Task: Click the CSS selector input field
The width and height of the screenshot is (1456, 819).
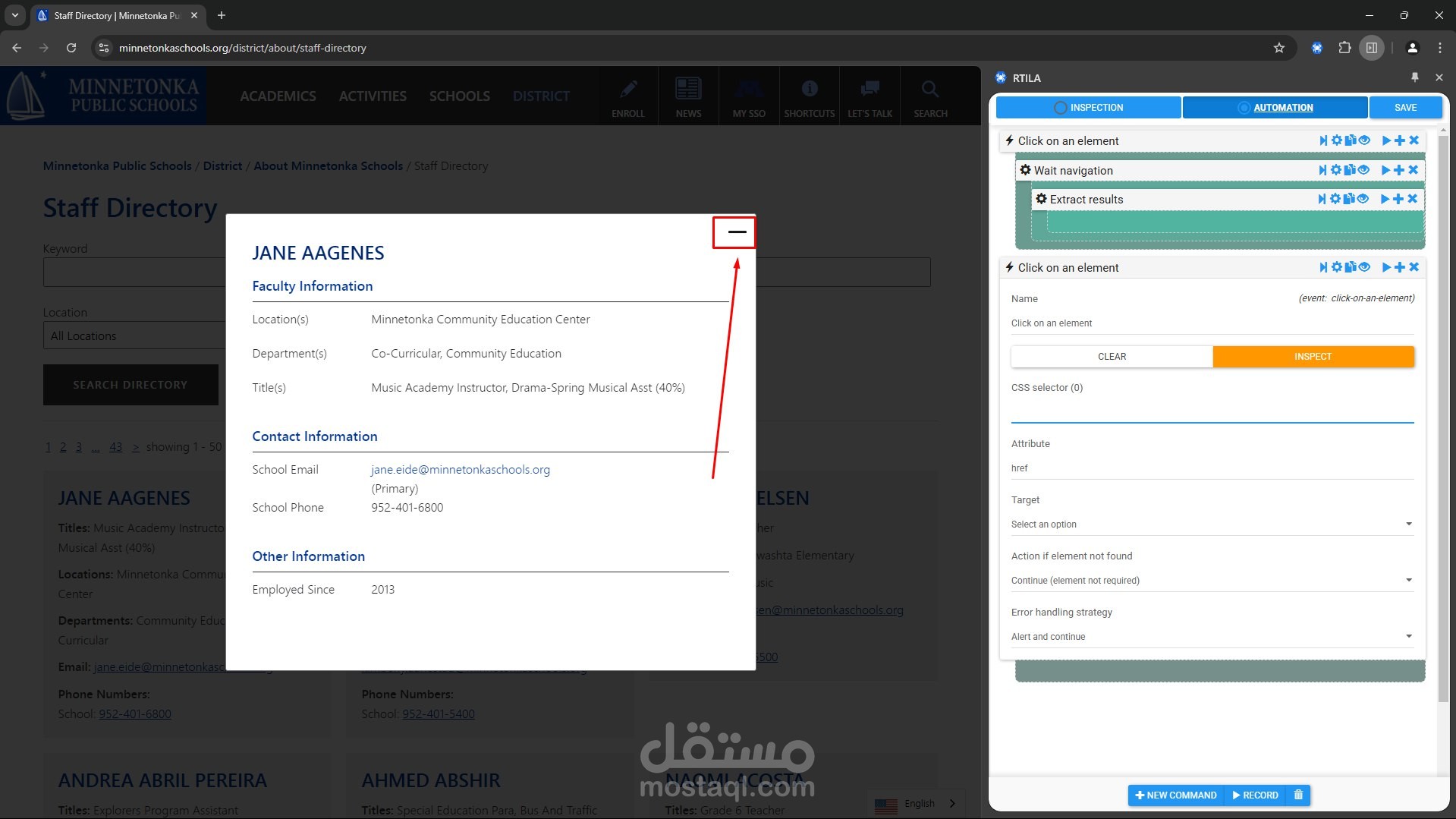Action: [1212, 411]
